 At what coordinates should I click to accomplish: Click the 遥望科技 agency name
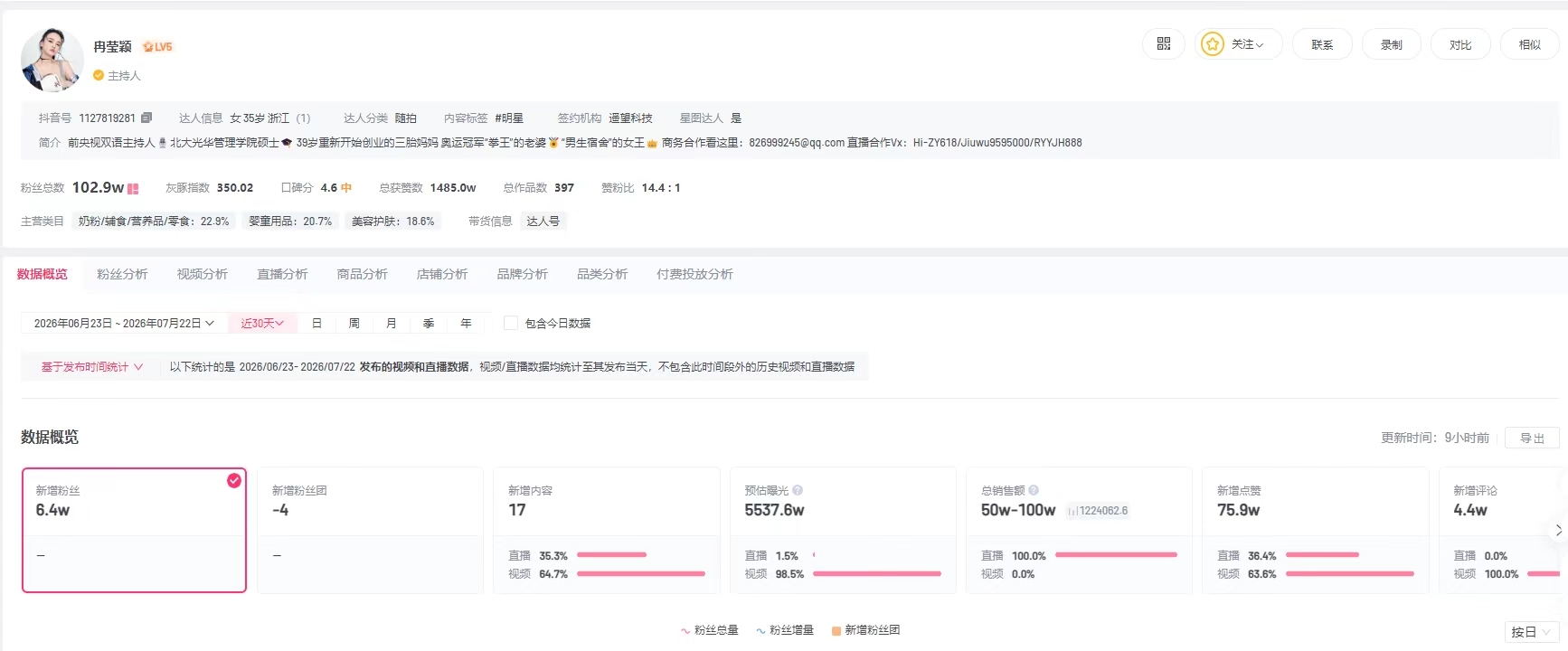[x=630, y=118]
